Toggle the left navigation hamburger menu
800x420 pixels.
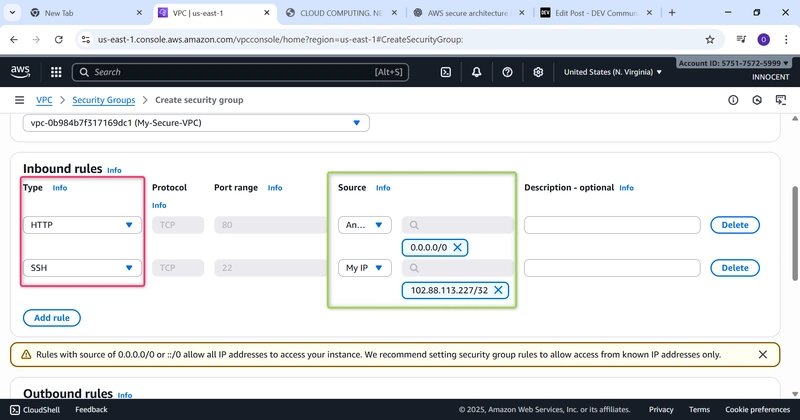(19, 100)
